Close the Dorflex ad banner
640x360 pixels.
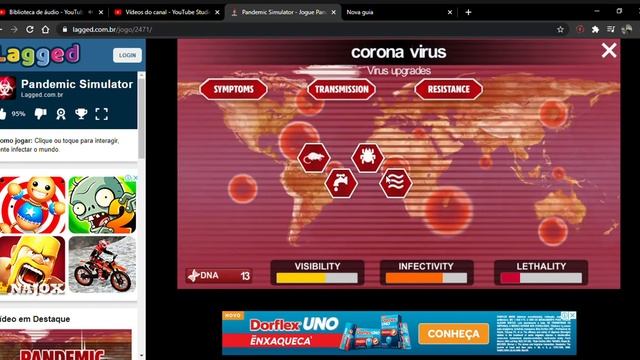573,316
